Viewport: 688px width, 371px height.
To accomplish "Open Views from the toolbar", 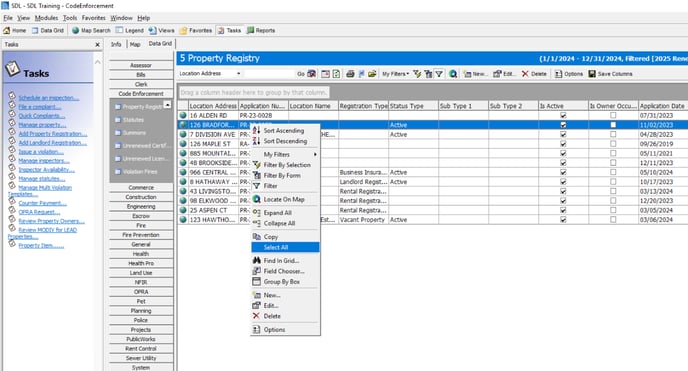I will (x=161, y=31).
